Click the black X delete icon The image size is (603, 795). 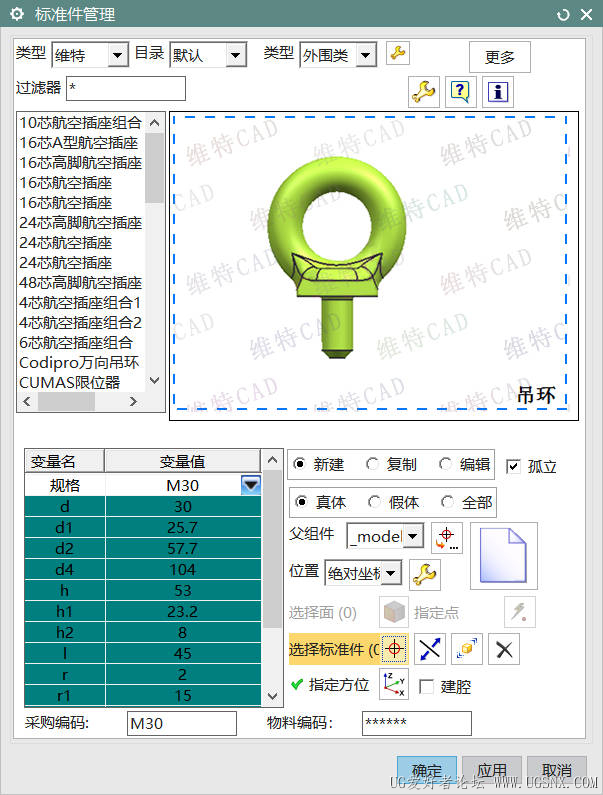coord(504,648)
